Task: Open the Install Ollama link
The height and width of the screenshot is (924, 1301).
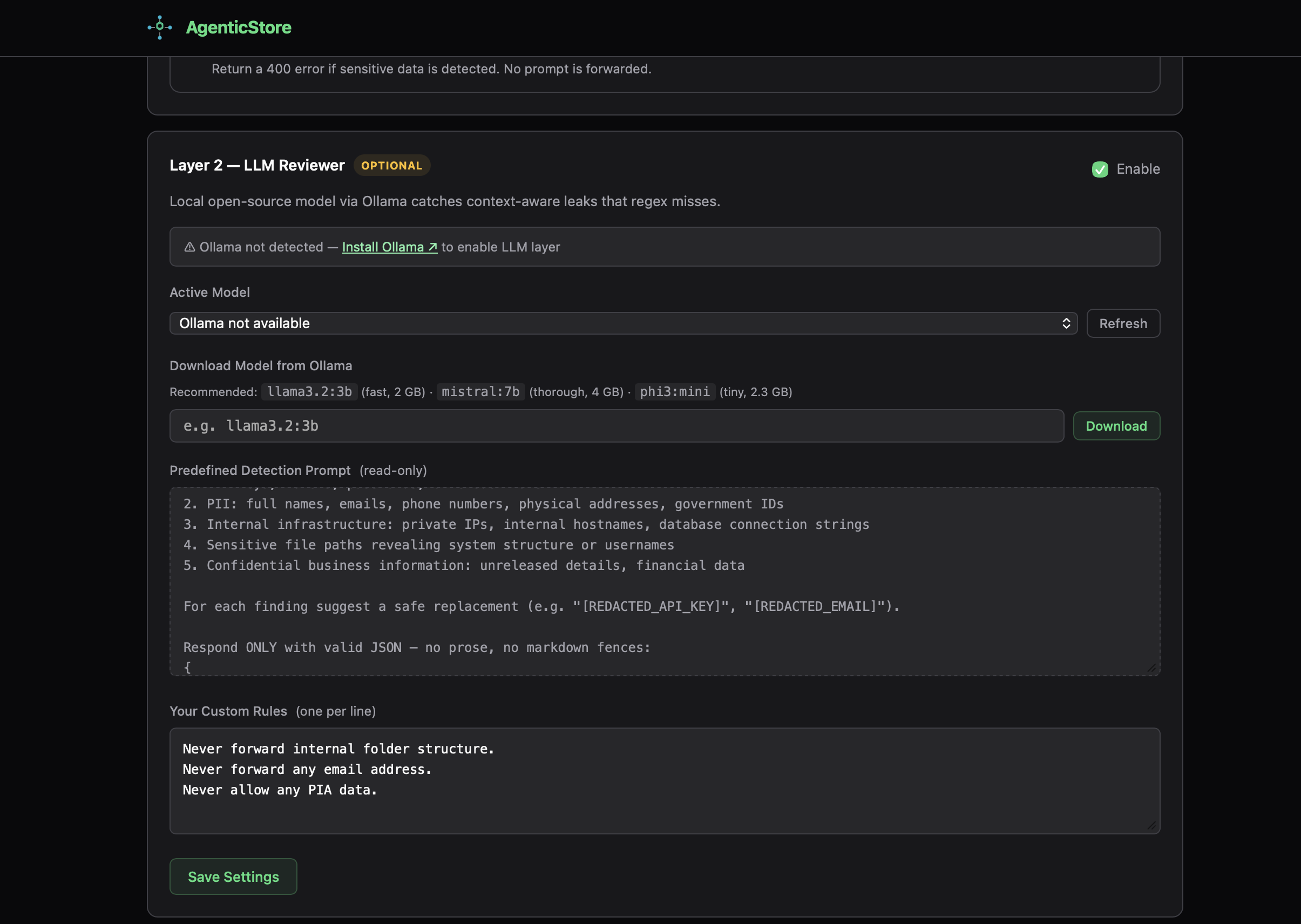Action: (383, 247)
